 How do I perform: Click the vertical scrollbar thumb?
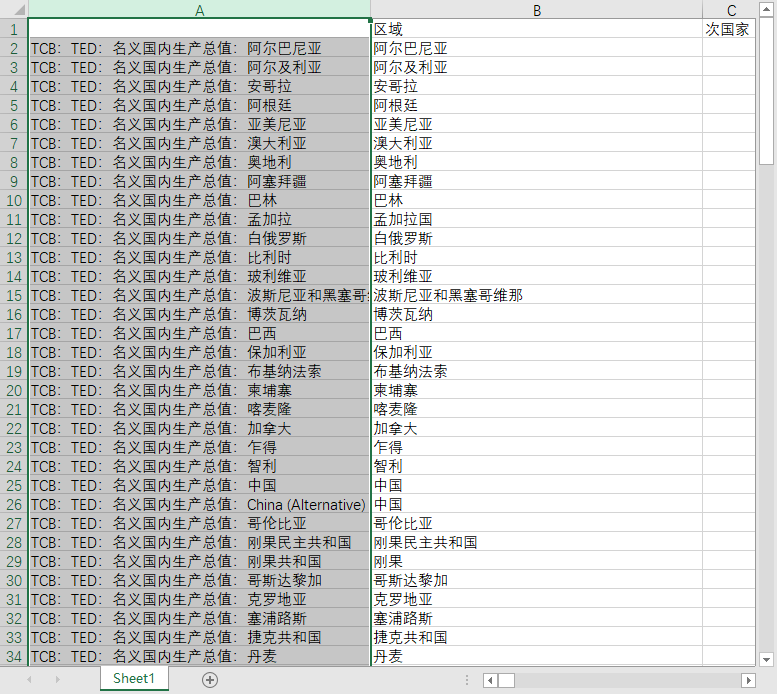tap(766, 90)
